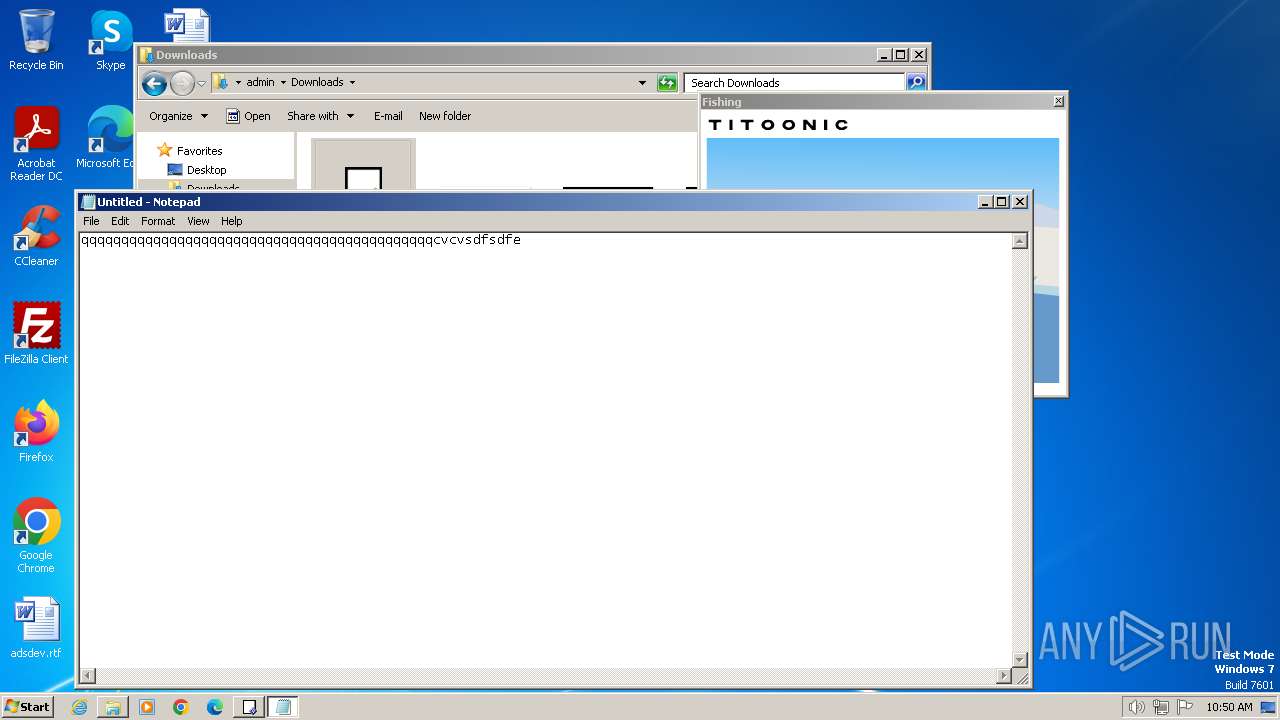The height and width of the screenshot is (720, 1280).
Task: Open the Notepad File menu
Action: [x=91, y=221]
